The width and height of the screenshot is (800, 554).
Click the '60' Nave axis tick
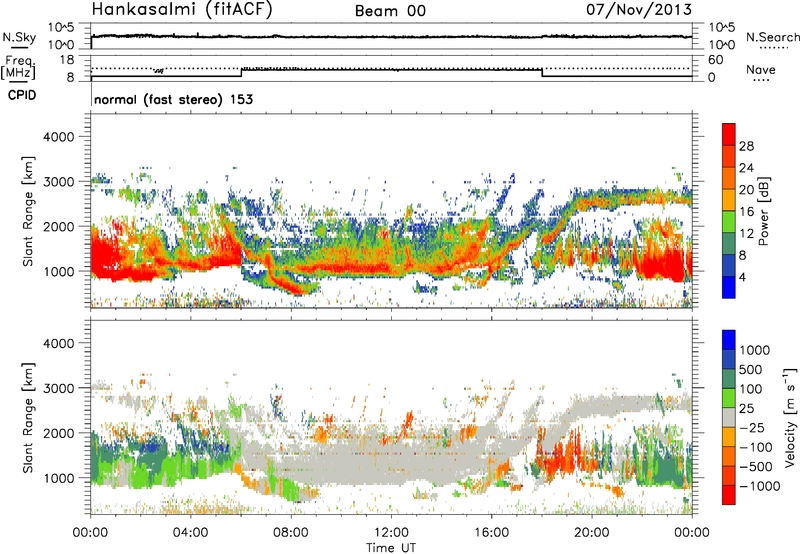tap(715, 60)
